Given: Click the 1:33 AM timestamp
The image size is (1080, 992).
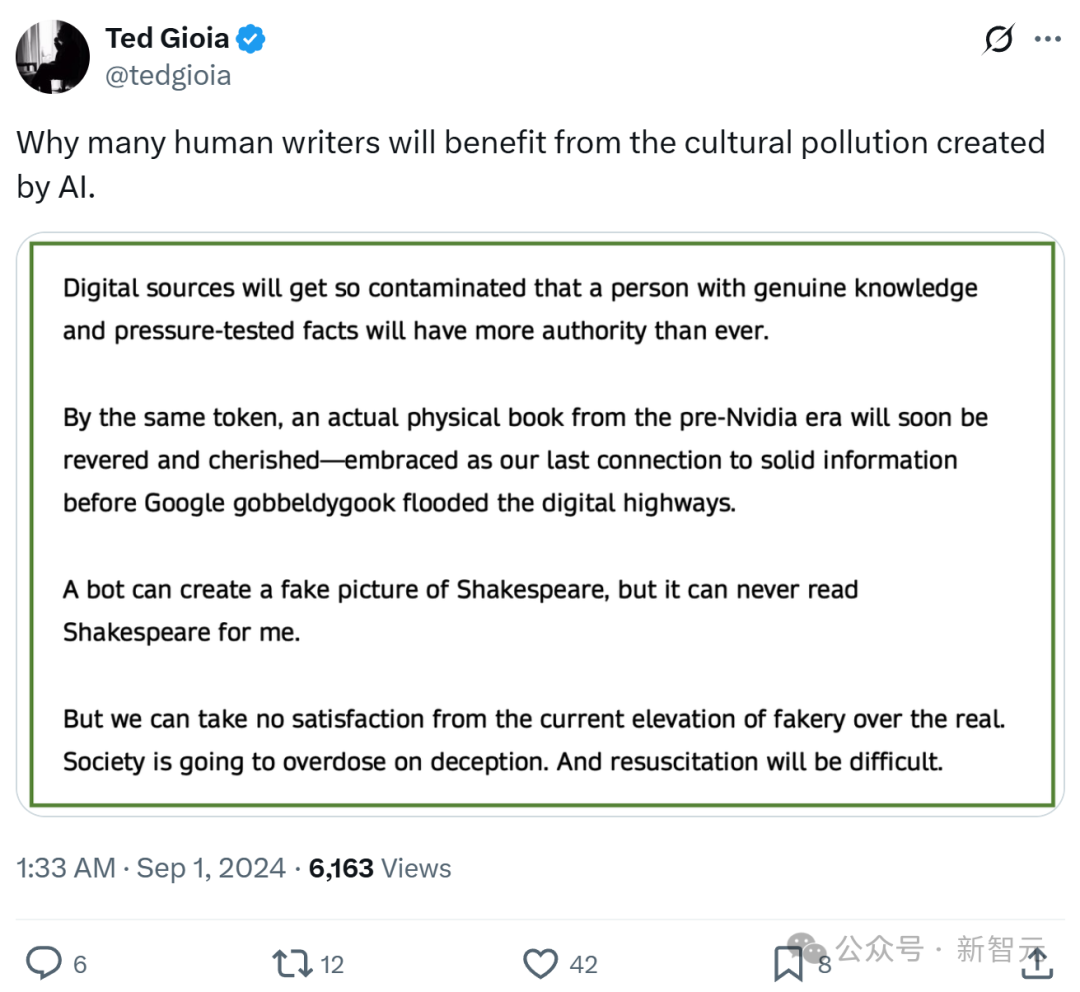Looking at the screenshot, I should (x=66, y=868).
